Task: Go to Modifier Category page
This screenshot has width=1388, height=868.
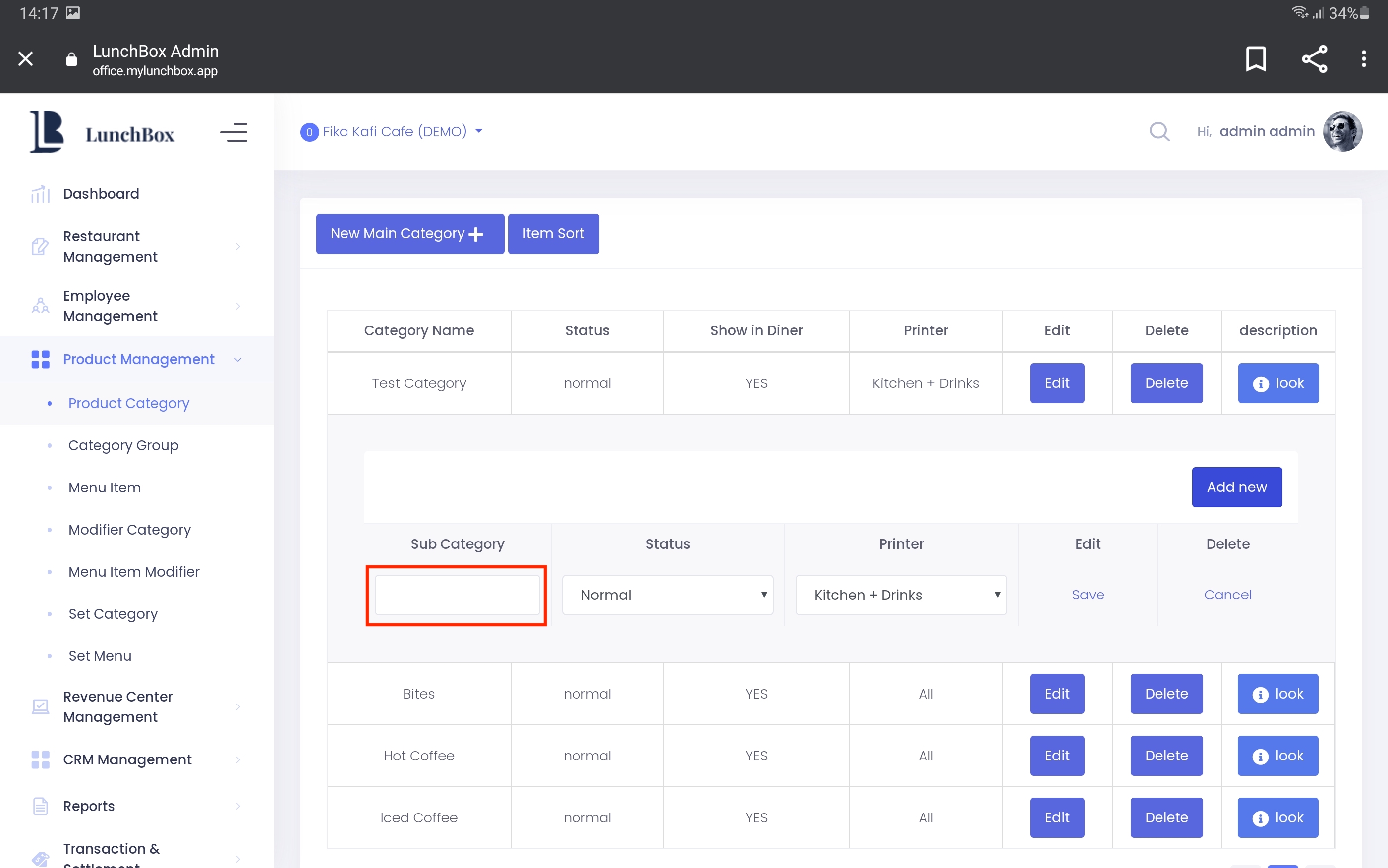Action: click(129, 529)
